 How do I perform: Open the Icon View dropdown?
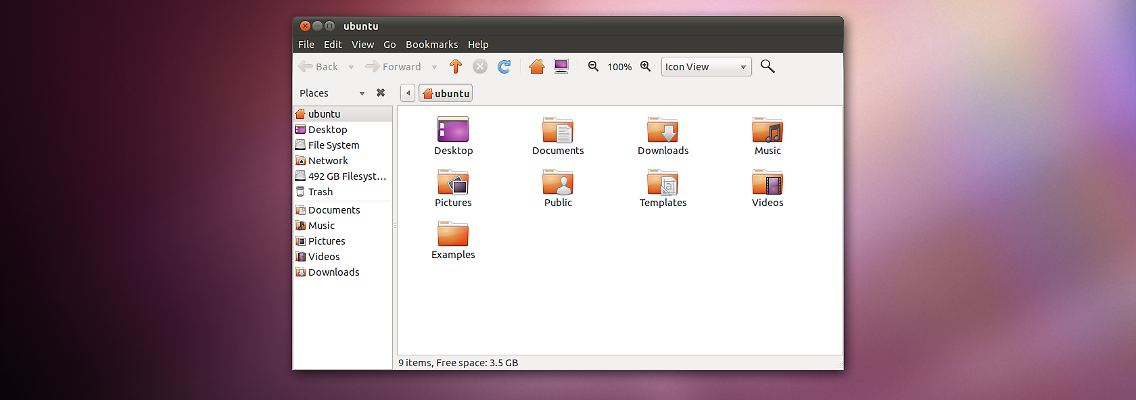click(x=706, y=67)
